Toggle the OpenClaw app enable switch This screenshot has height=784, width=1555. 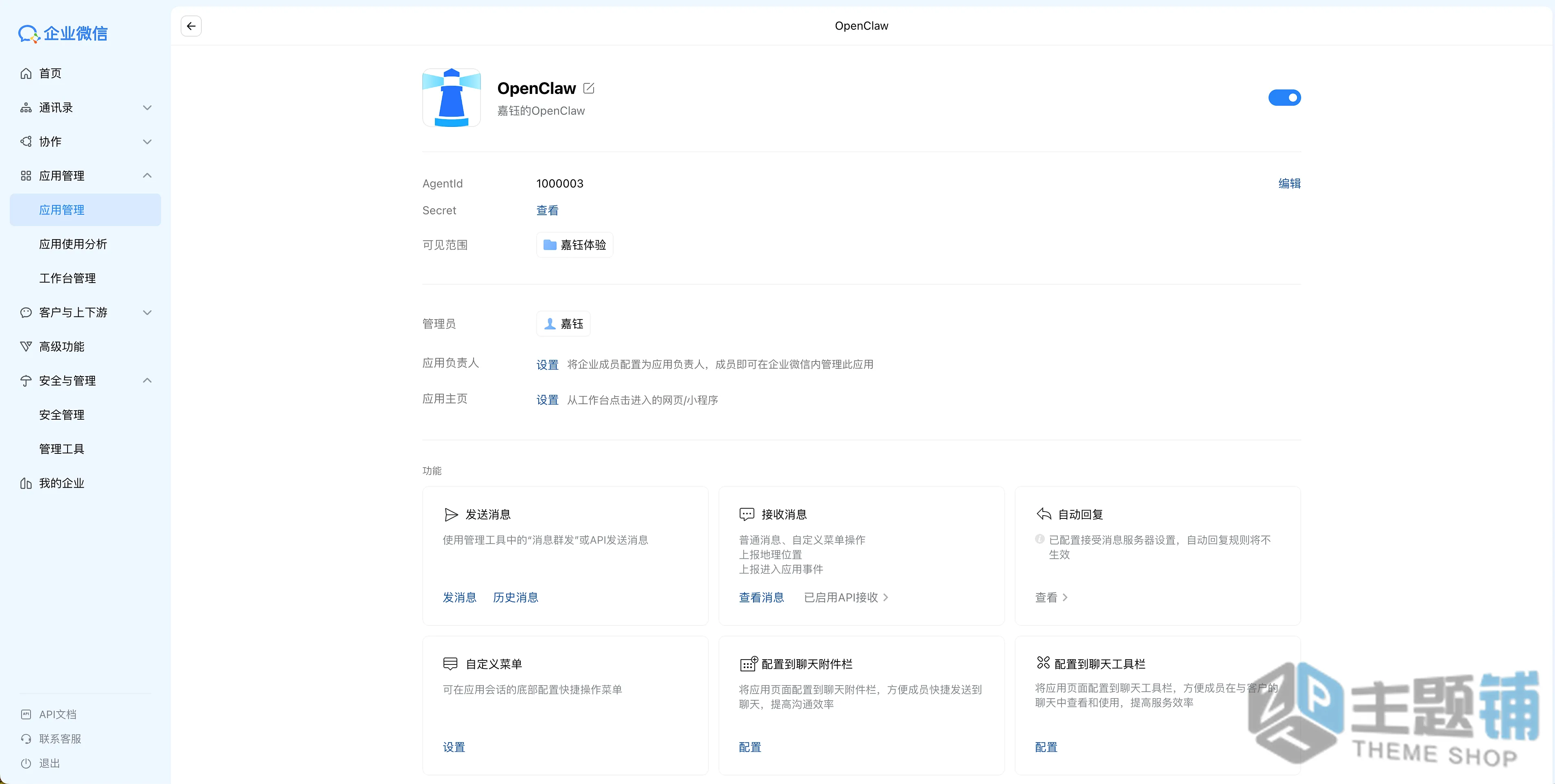click(x=1284, y=98)
